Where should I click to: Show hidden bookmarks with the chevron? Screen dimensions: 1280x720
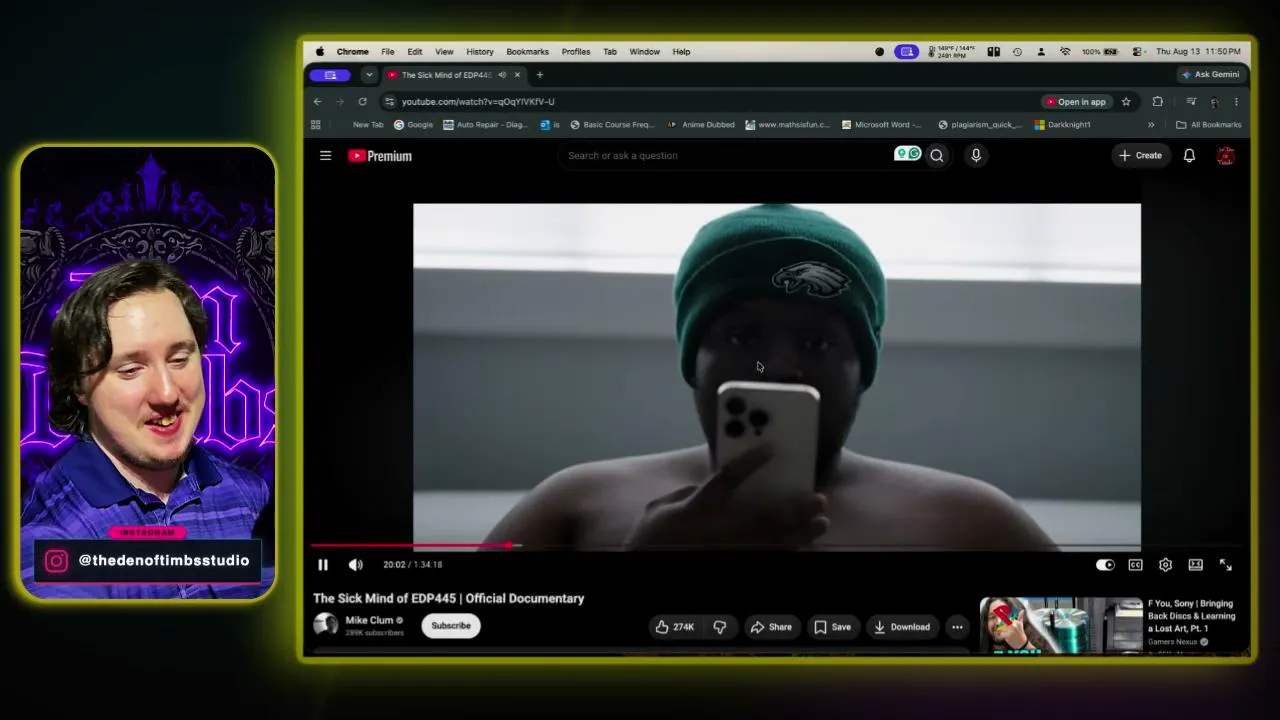pos(1151,125)
